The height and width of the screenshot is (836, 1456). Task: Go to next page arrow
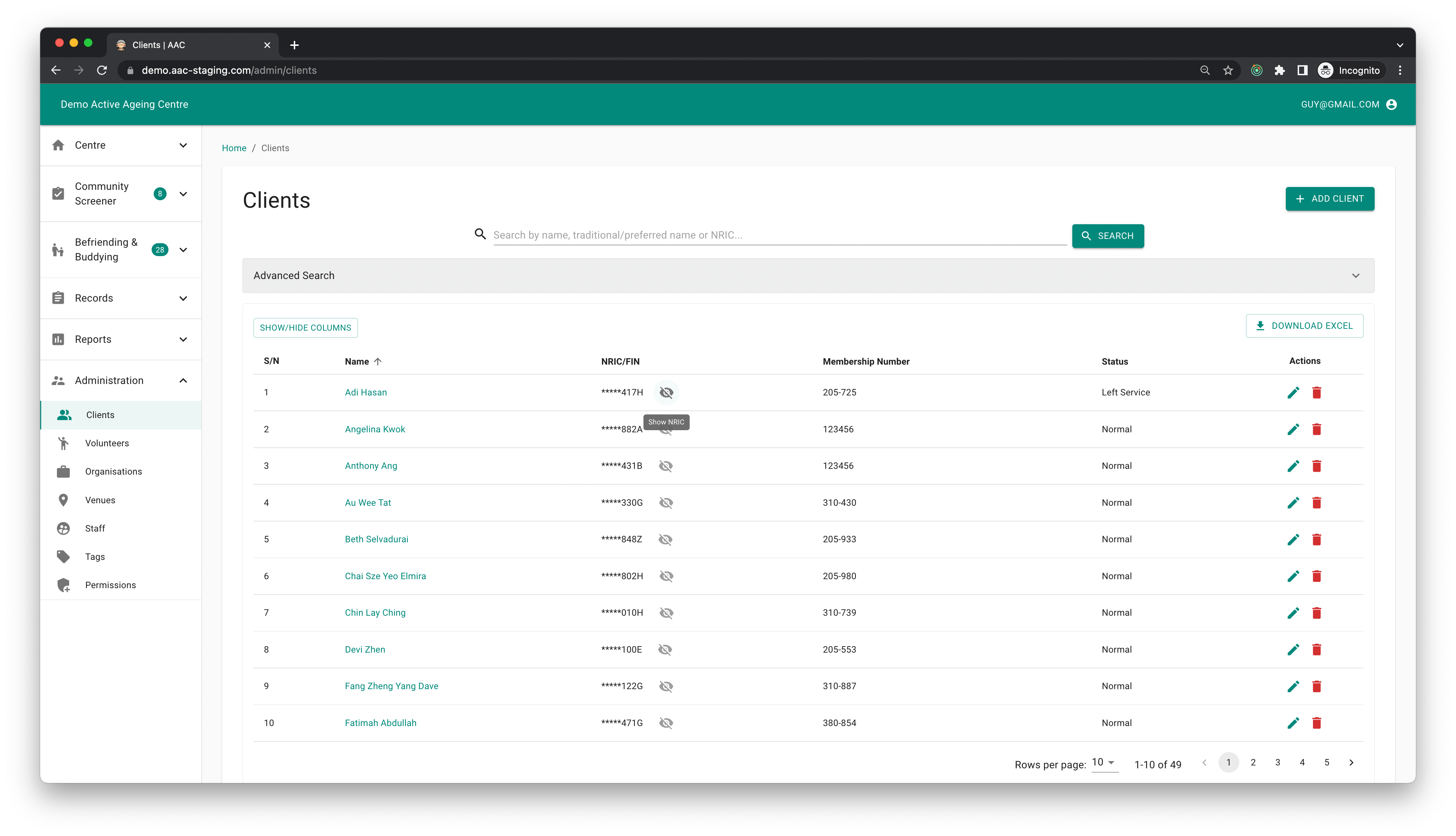click(x=1351, y=763)
